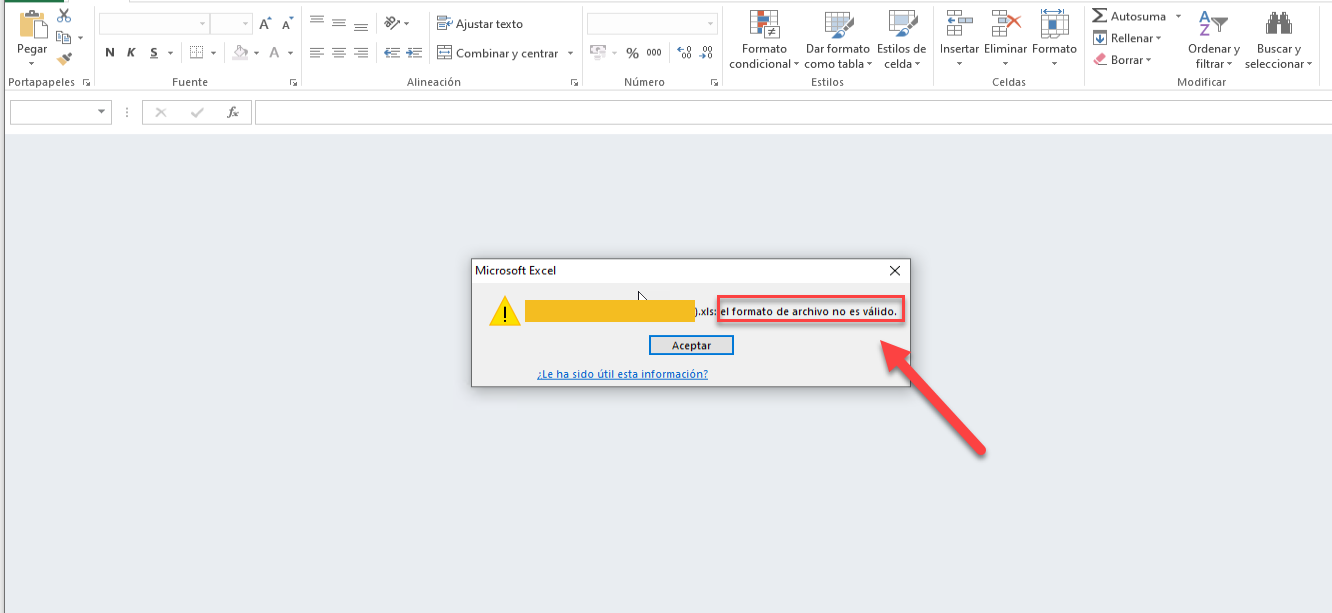
Task: Apply percent style with the % icon
Action: [632, 53]
